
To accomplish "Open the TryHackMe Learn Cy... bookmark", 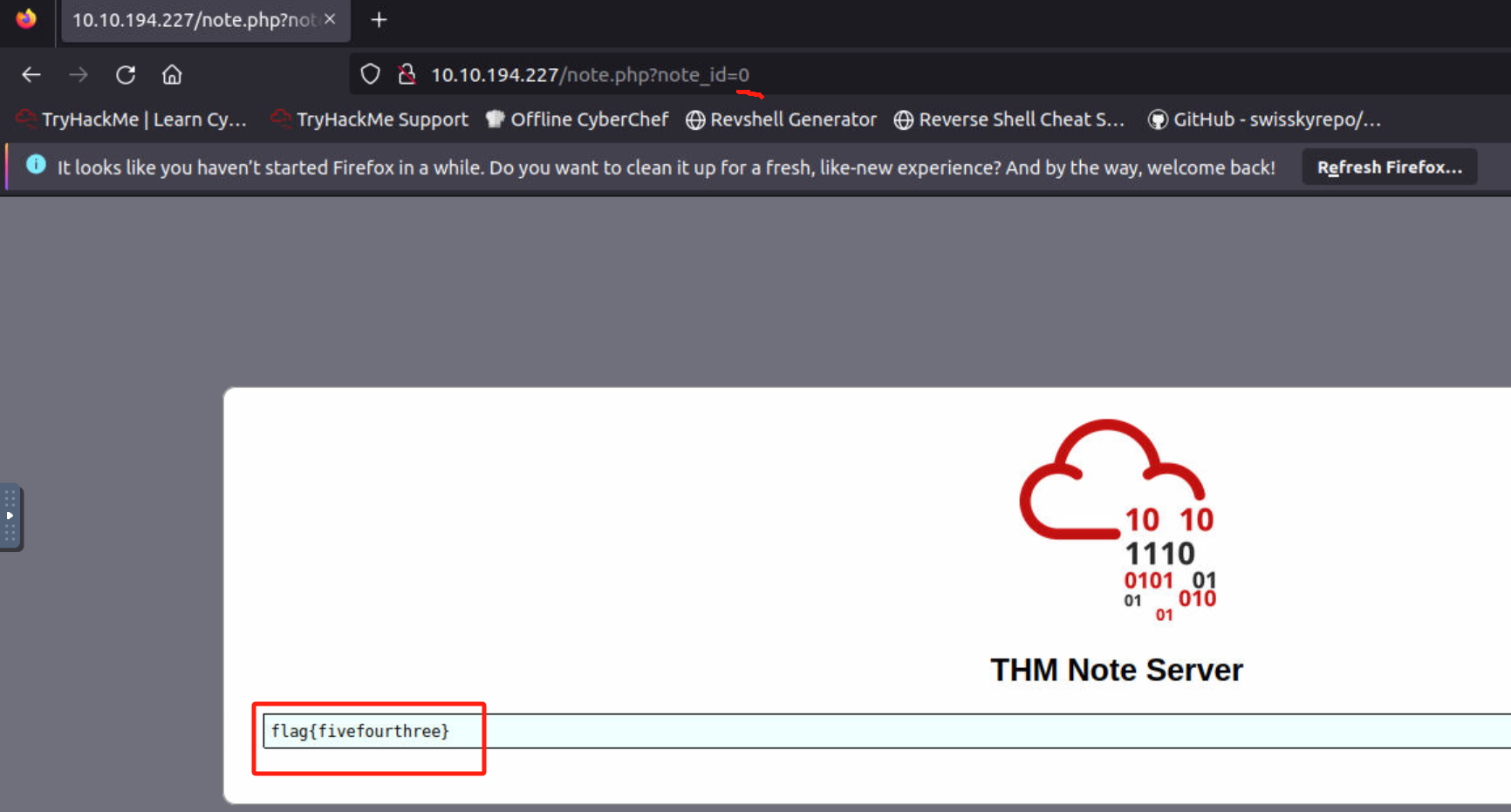I will click(132, 119).
